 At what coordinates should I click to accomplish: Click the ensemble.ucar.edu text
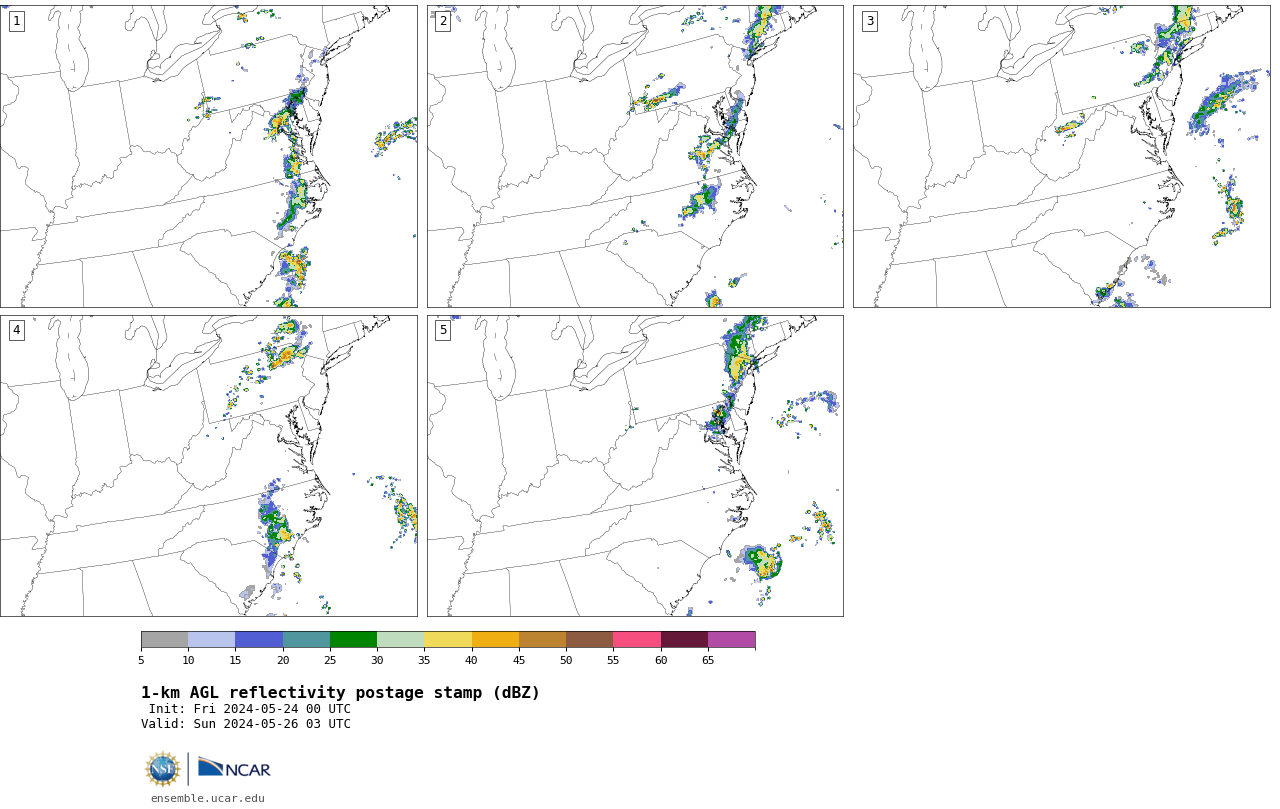[208, 798]
